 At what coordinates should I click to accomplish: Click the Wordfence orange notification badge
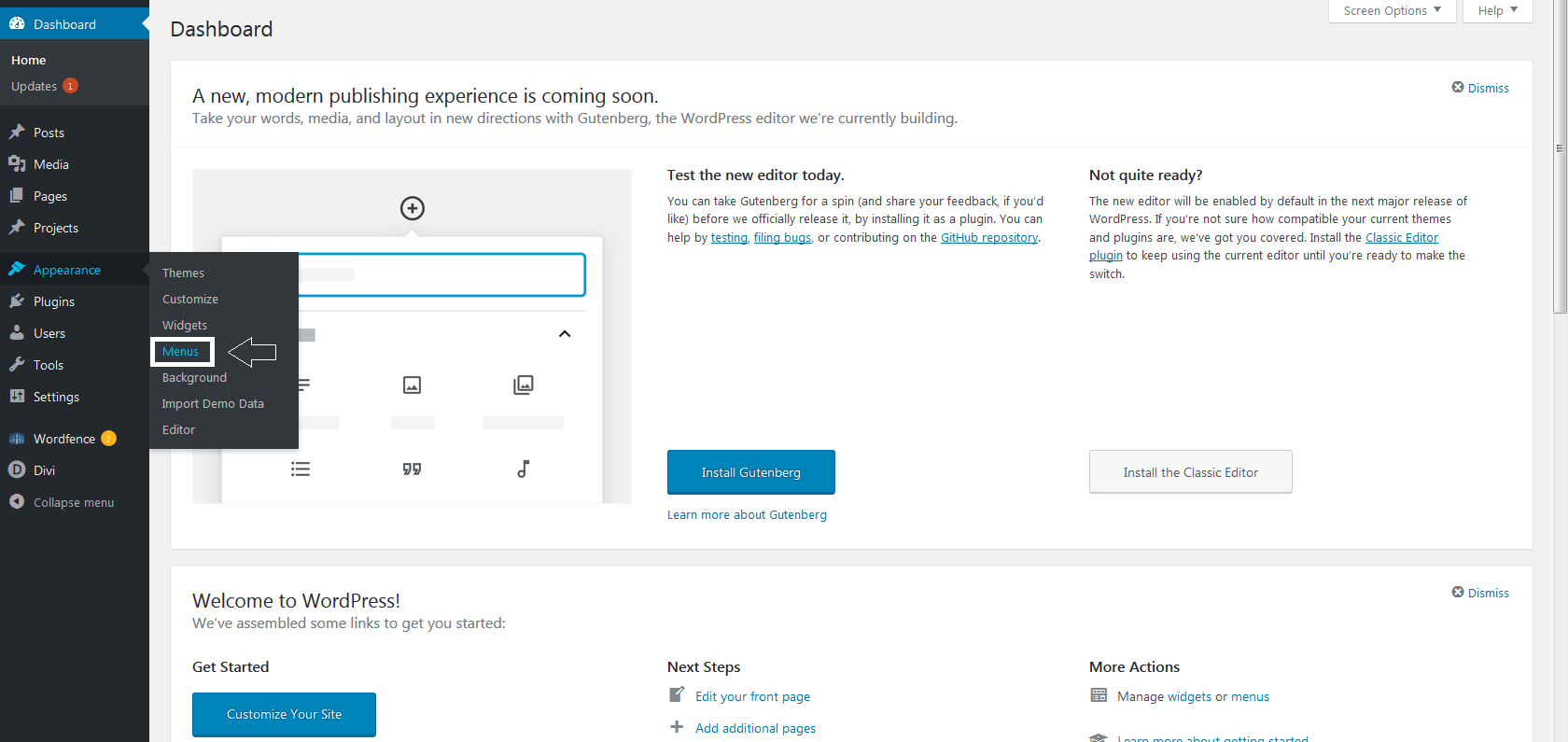click(108, 439)
